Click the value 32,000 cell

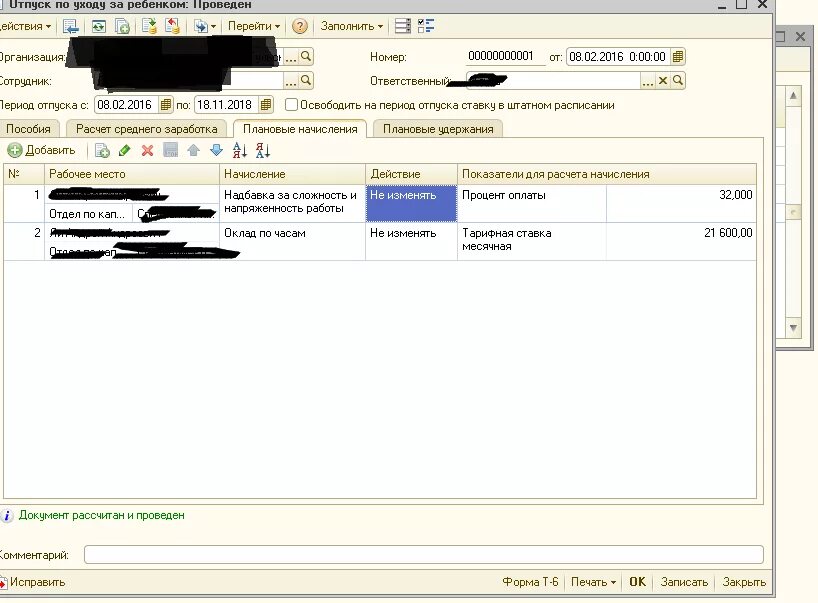681,203
